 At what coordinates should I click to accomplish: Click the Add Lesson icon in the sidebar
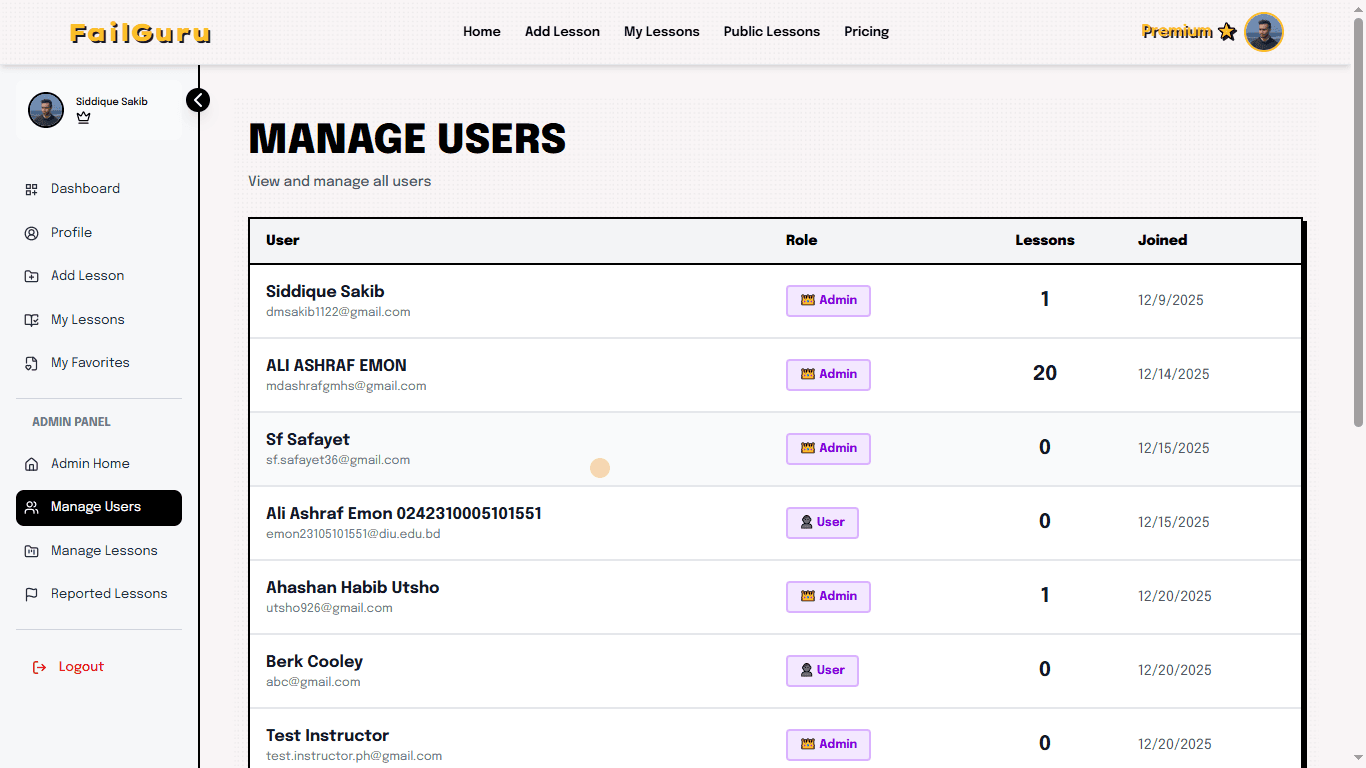[x=31, y=276]
